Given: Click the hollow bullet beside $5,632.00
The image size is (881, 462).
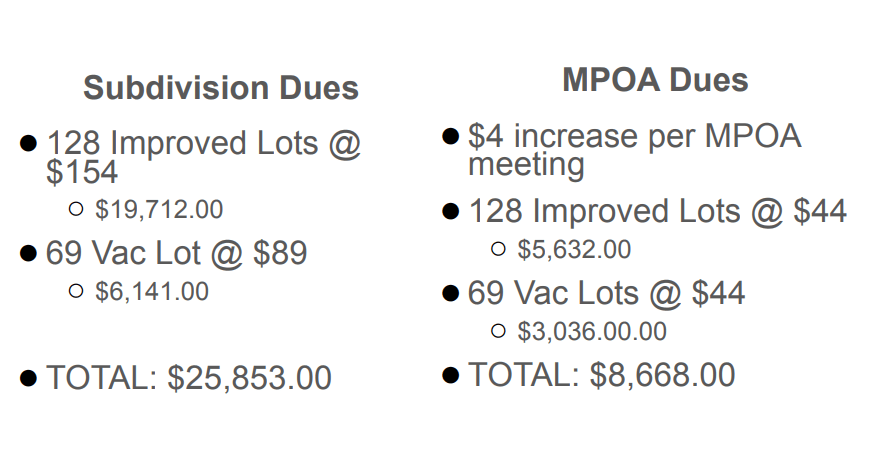Looking at the screenshot, I should [x=499, y=249].
